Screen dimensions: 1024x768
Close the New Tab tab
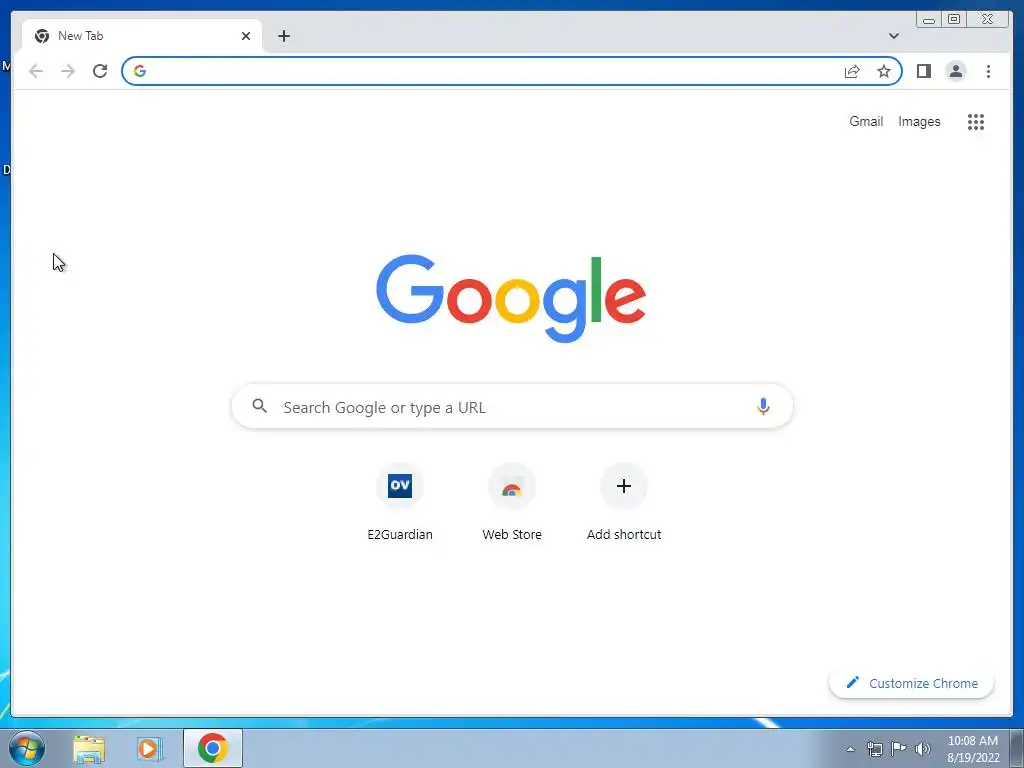click(246, 36)
